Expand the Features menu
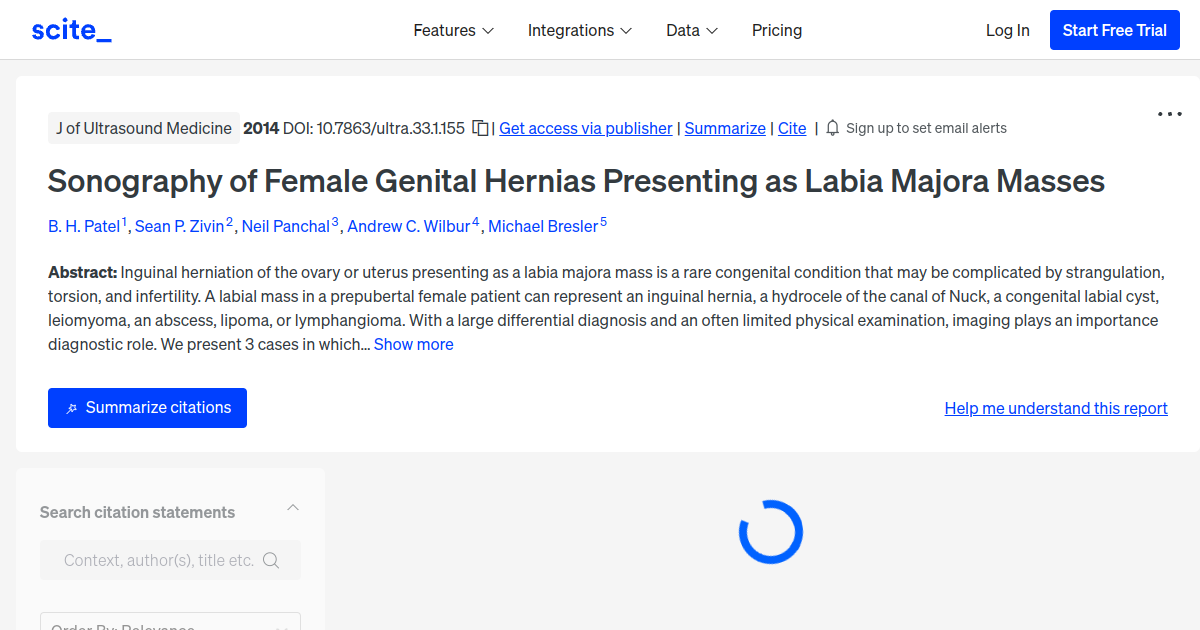This screenshot has width=1200, height=630. [x=454, y=30]
